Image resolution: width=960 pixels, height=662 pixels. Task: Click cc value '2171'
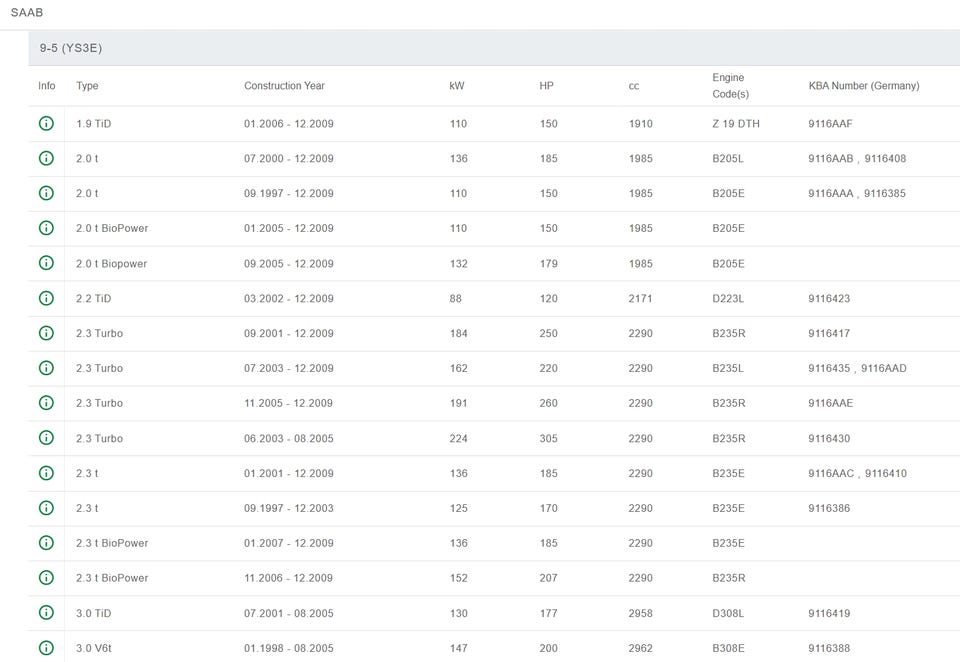[640, 299]
